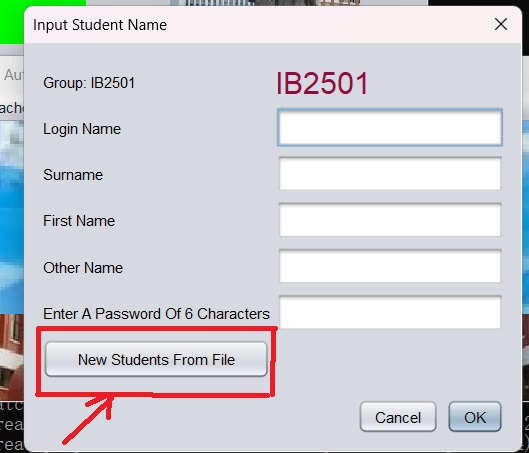Click the Other Name label text
This screenshot has width=529, height=453.
(x=83, y=268)
